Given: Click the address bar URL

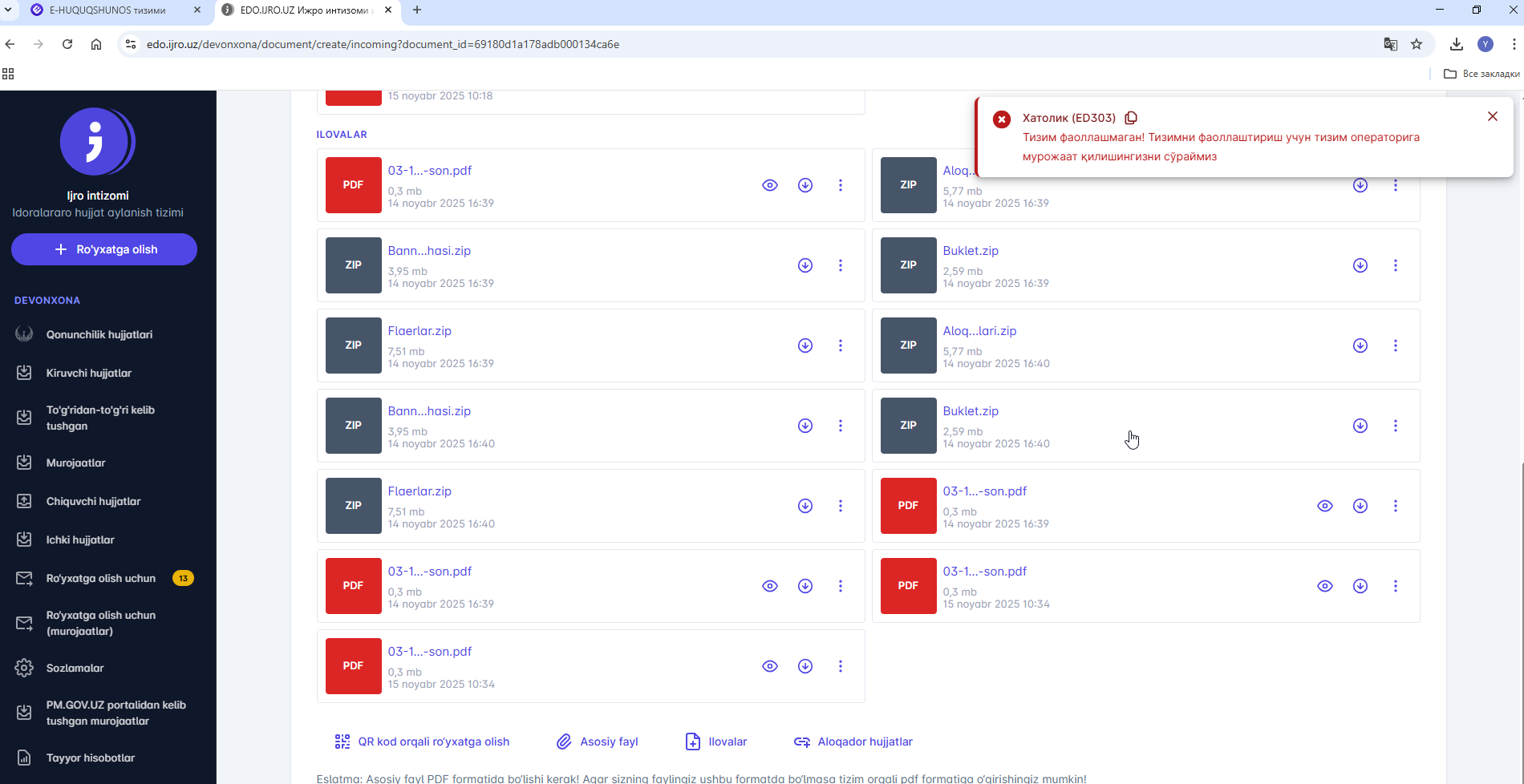Looking at the screenshot, I should coord(383,44).
